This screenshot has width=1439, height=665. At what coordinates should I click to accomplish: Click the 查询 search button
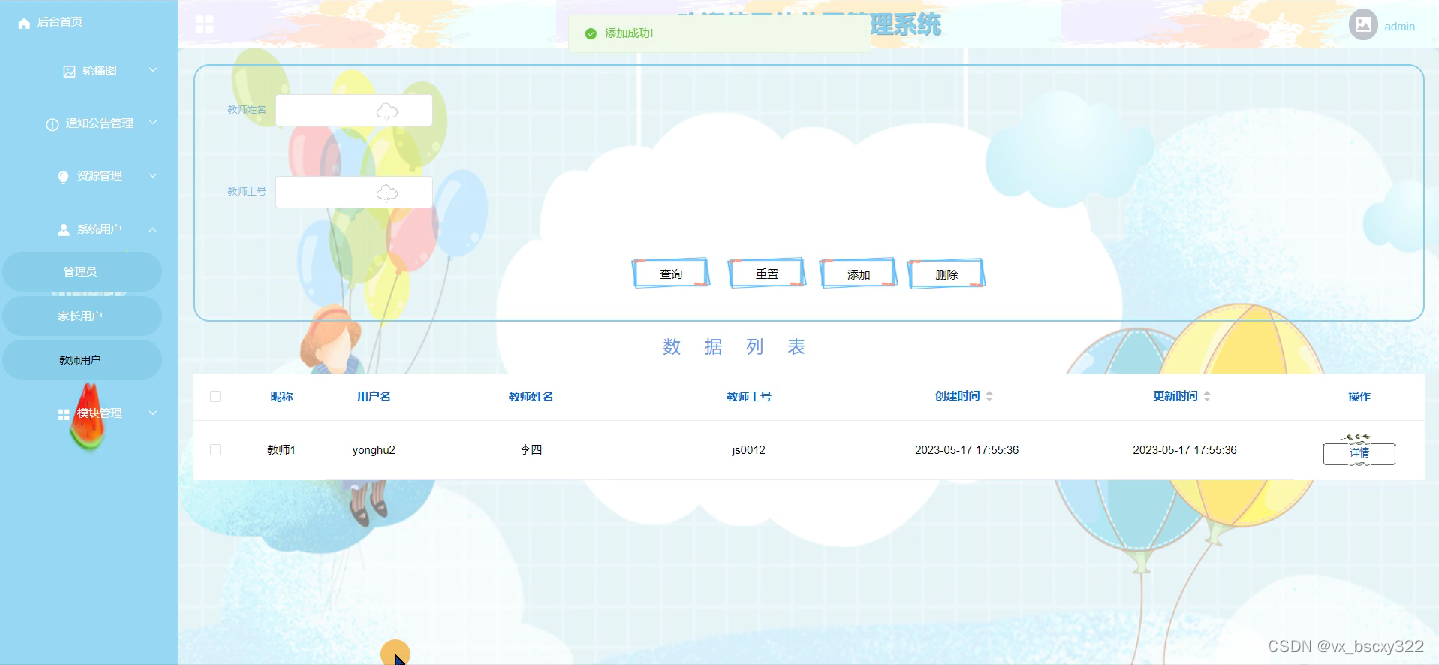point(670,274)
